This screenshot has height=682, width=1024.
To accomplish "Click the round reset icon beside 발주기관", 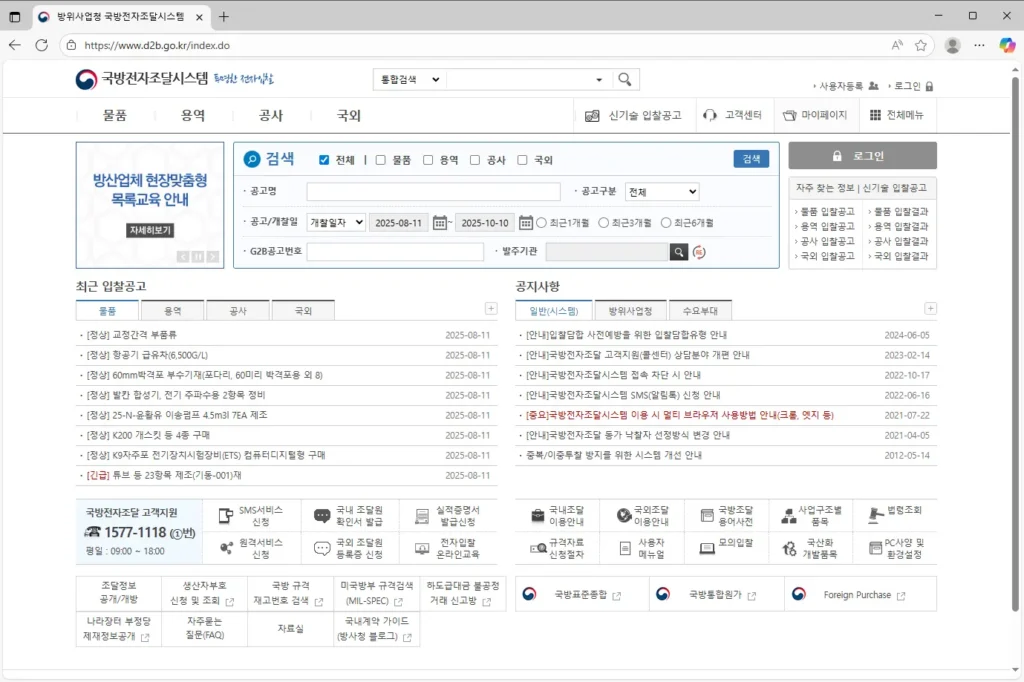I will tap(699, 252).
